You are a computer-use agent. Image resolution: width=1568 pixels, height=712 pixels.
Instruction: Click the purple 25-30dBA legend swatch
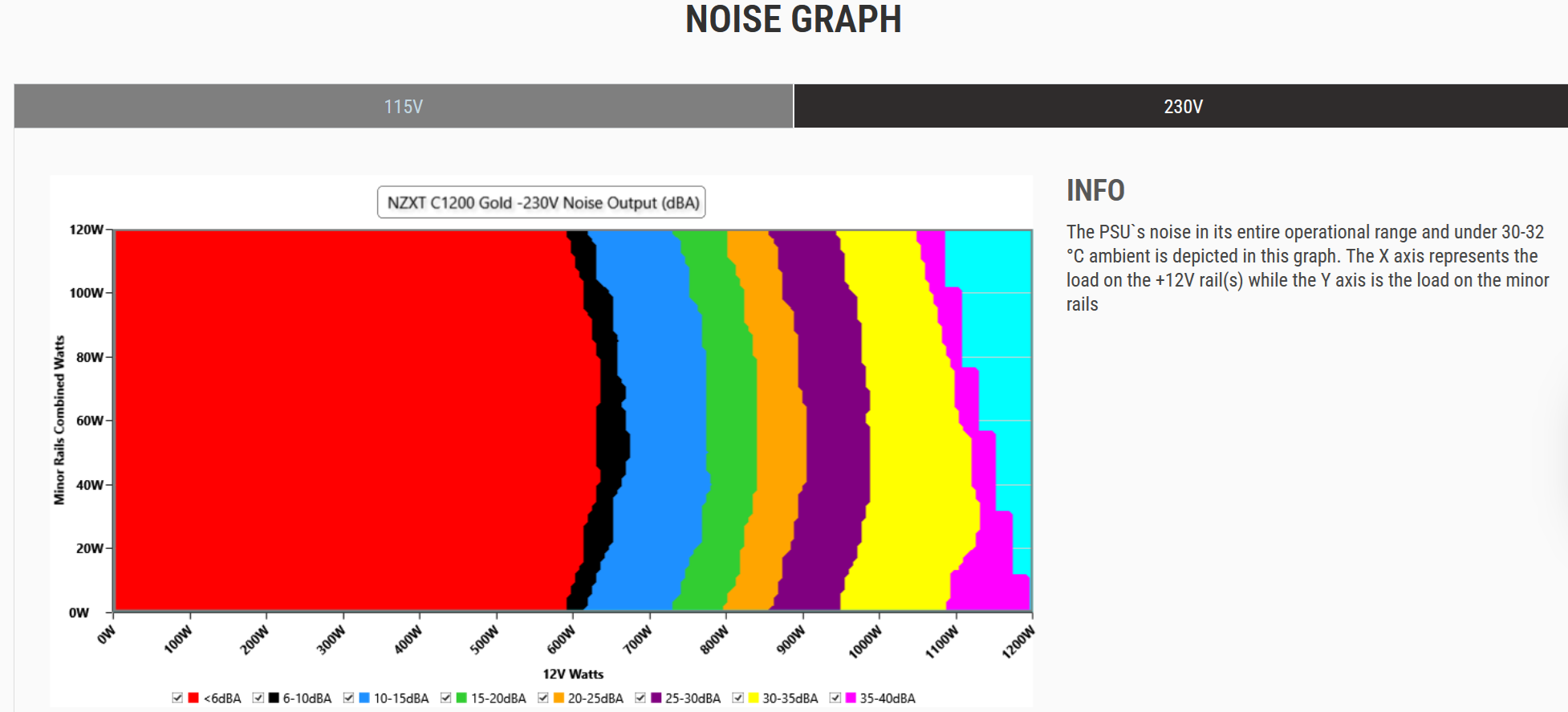(656, 698)
